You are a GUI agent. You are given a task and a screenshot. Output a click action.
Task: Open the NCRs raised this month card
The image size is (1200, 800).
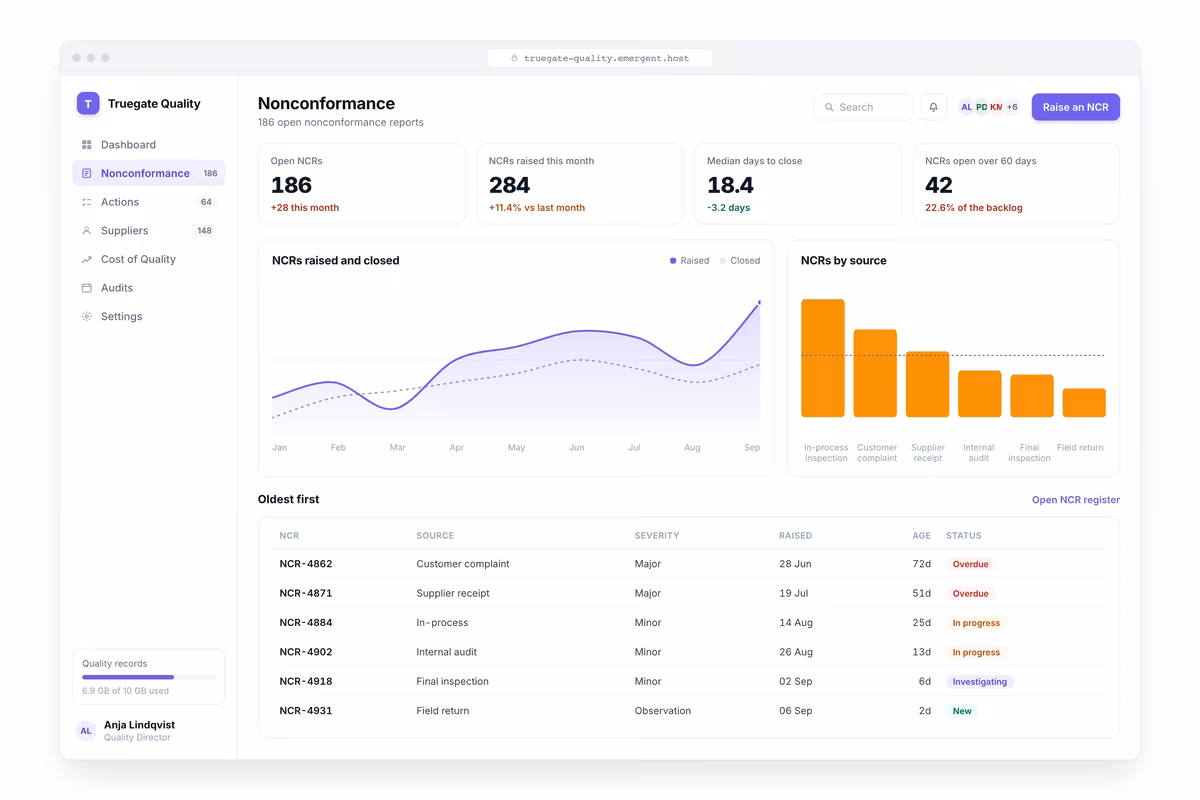point(580,184)
